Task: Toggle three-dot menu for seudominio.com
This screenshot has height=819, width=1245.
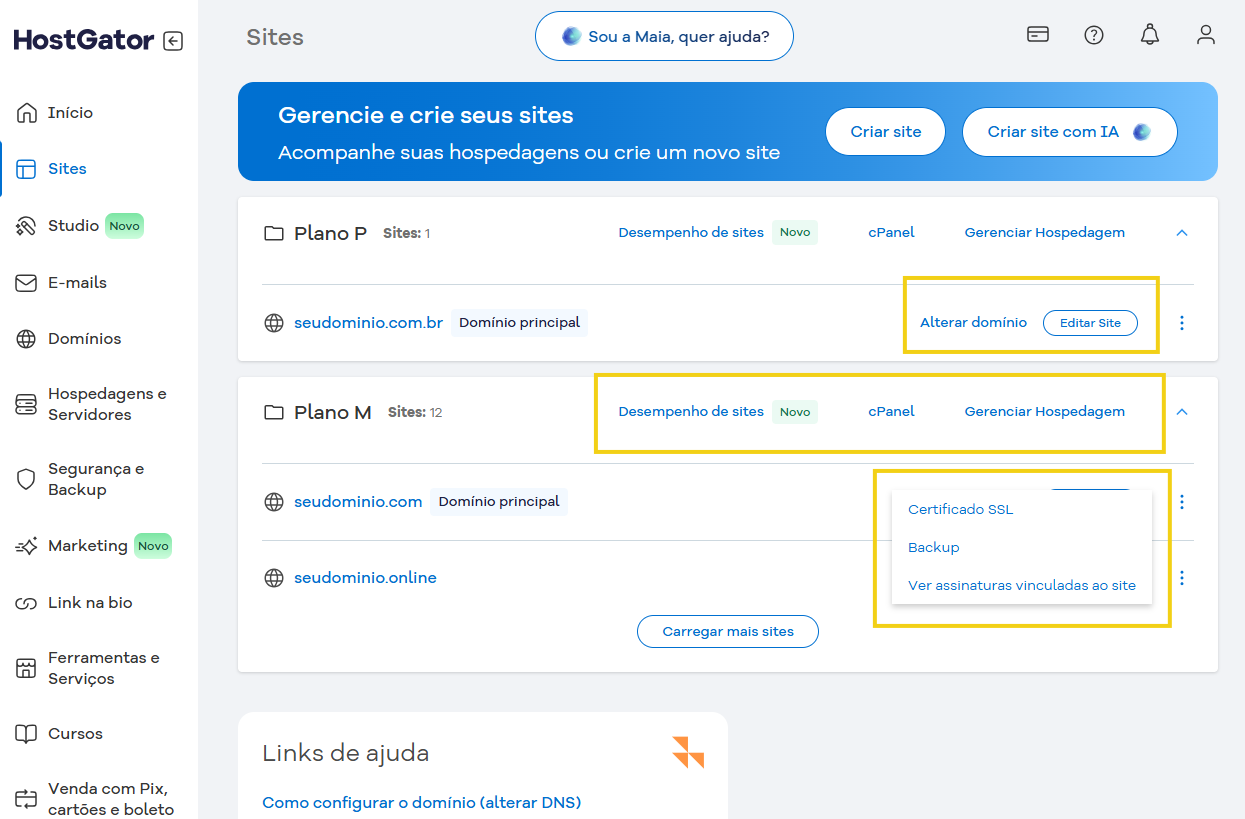Action: click(1182, 502)
